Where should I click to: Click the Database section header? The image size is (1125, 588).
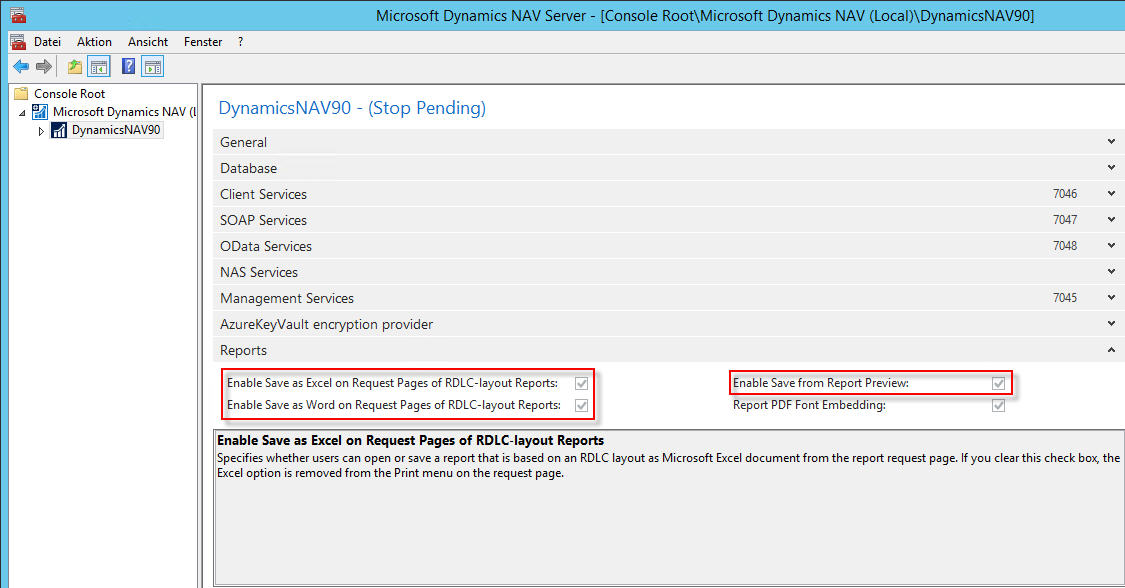click(668, 168)
